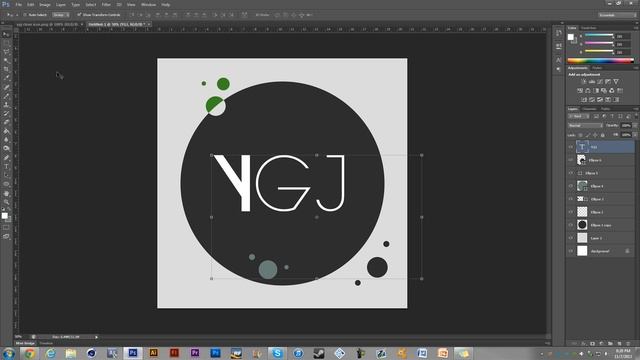
Task: Select the Lasso tool
Action: point(6,52)
